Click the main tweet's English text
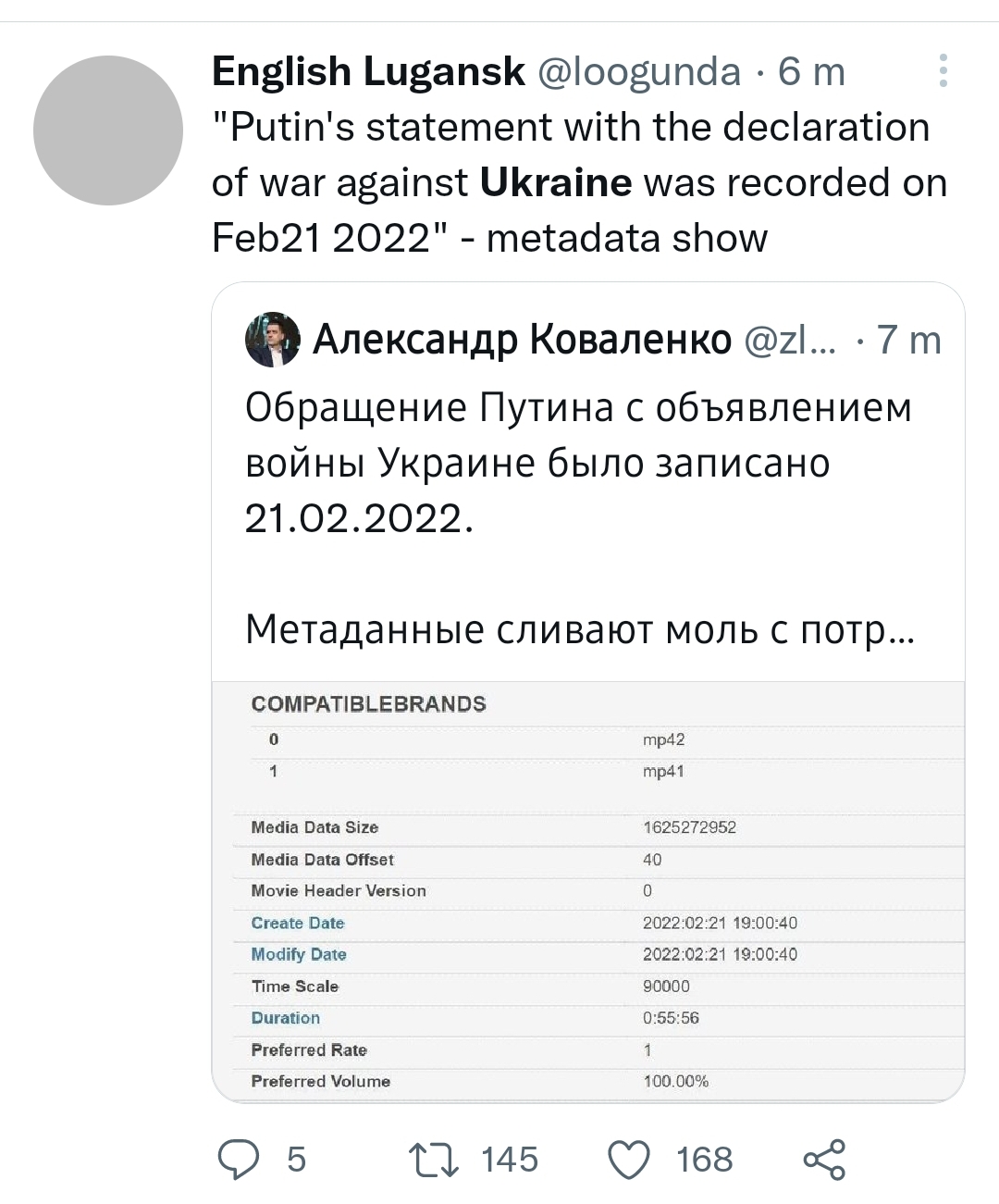This screenshot has height=1204, width=999. click(x=579, y=182)
